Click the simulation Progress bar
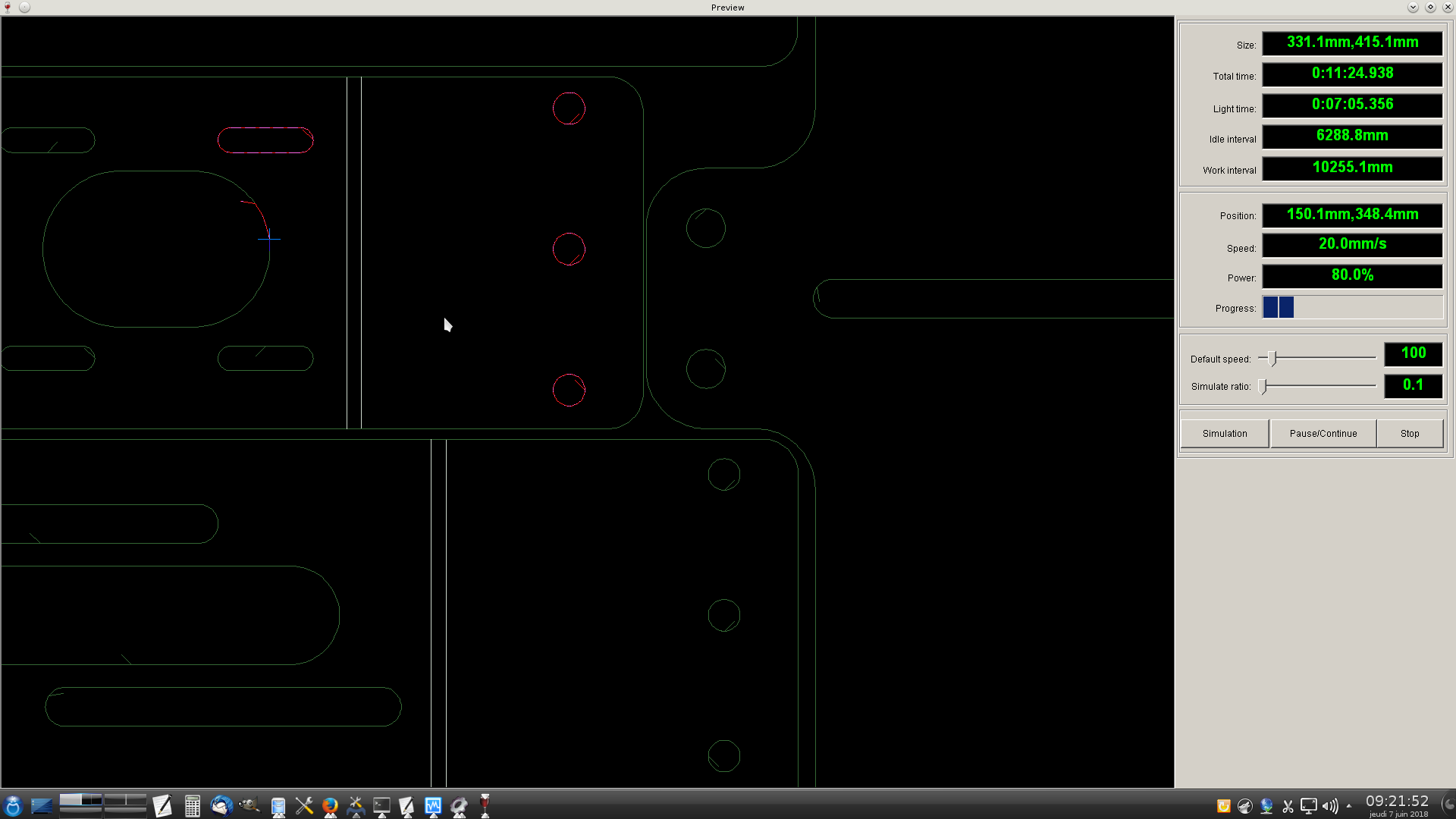1456x819 pixels. [x=1351, y=307]
